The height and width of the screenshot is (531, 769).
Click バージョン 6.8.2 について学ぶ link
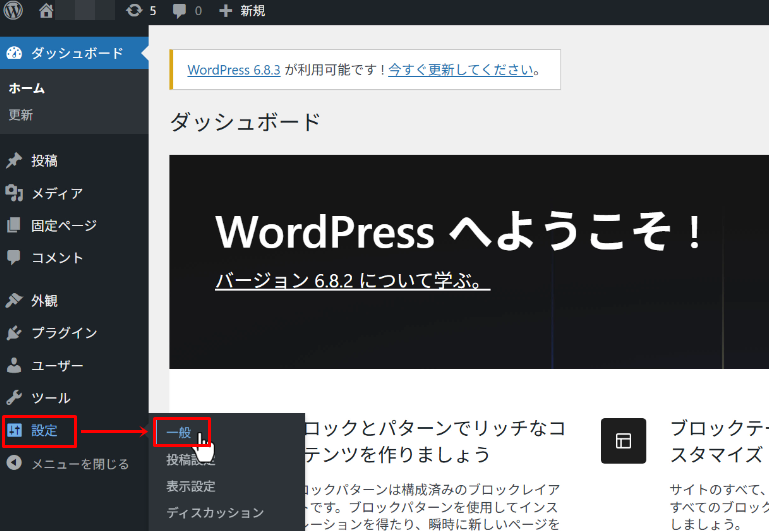[x=352, y=281]
